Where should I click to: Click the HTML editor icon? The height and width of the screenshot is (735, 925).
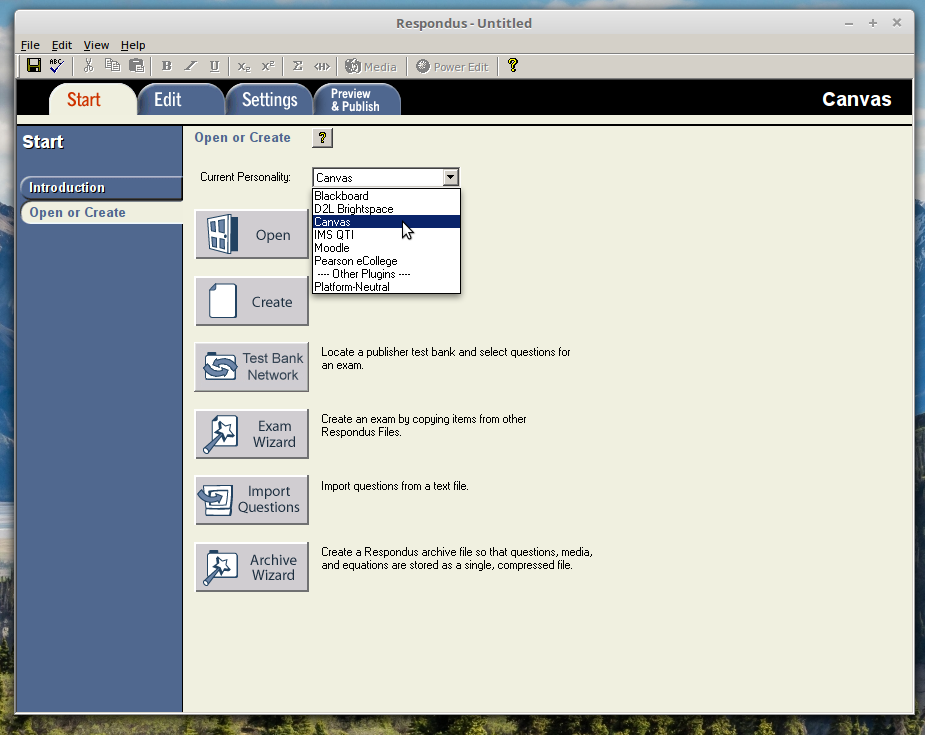tap(322, 66)
